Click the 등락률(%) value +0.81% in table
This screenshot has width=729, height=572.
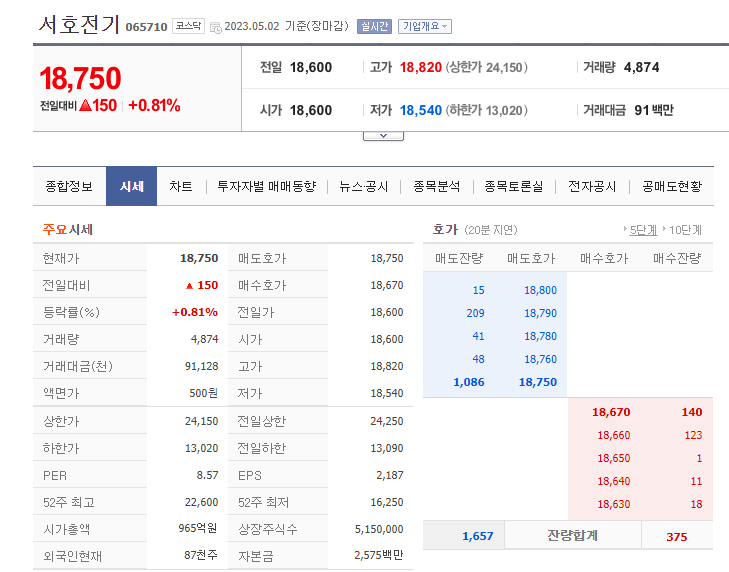point(195,312)
